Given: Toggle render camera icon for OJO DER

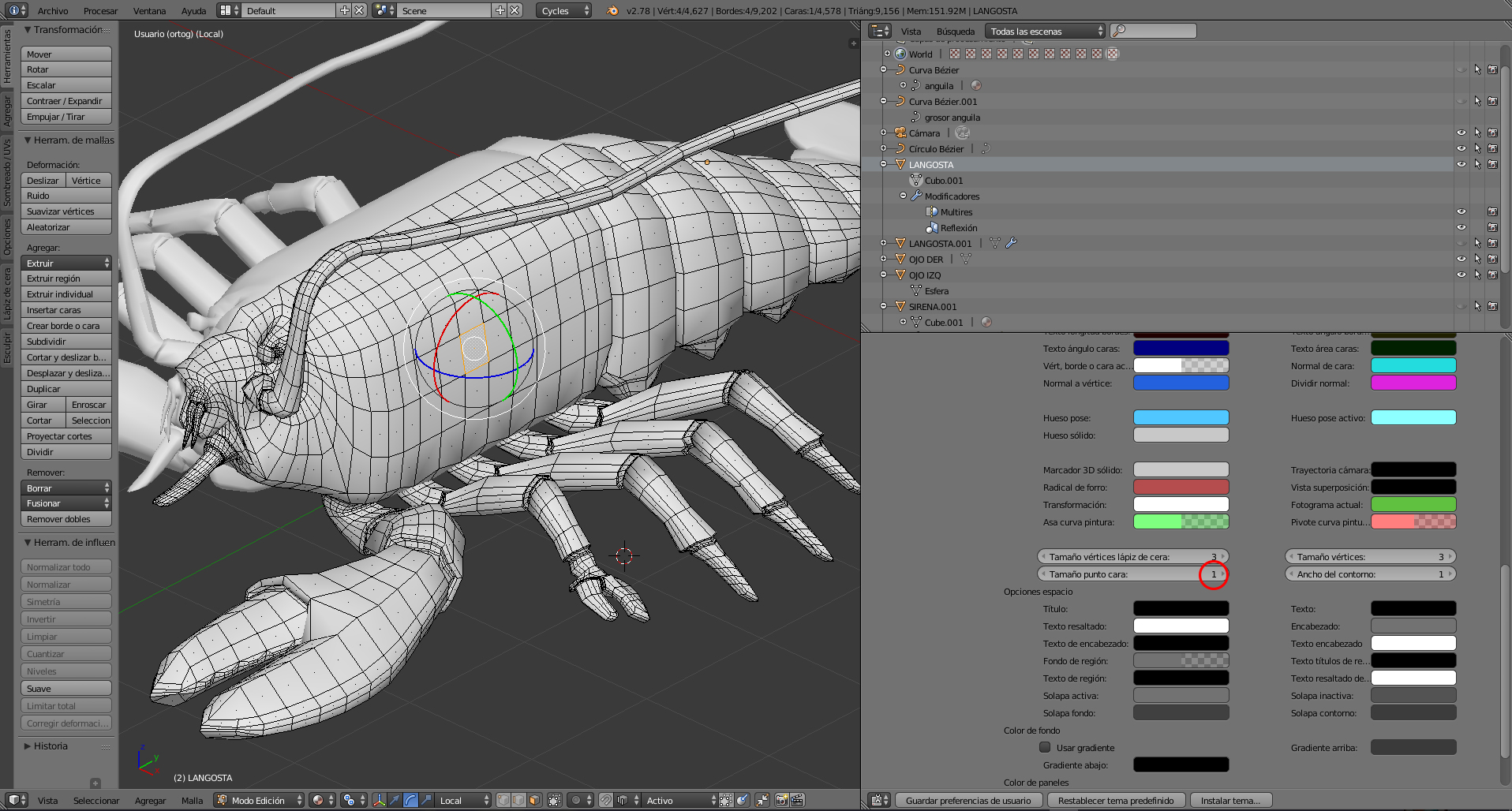Looking at the screenshot, I should point(1492,260).
